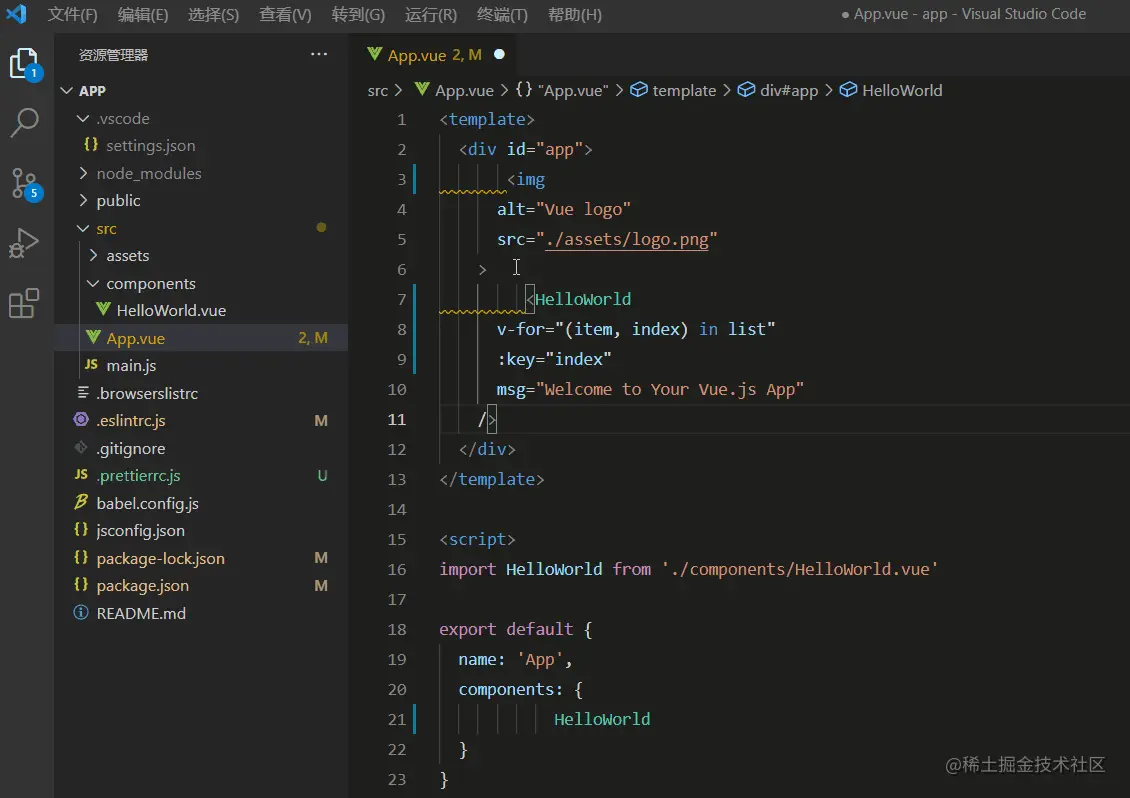The height and width of the screenshot is (798, 1130).
Task: Open the 运行(R) menu
Action: click(x=431, y=14)
